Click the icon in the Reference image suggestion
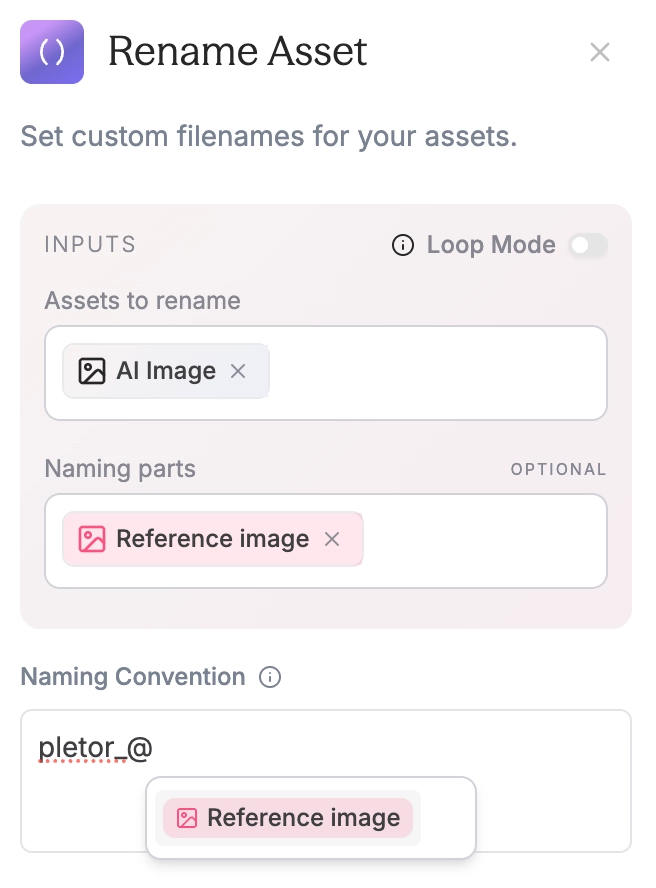Viewport: 656px width, 888px height. [x=187, y=818]
